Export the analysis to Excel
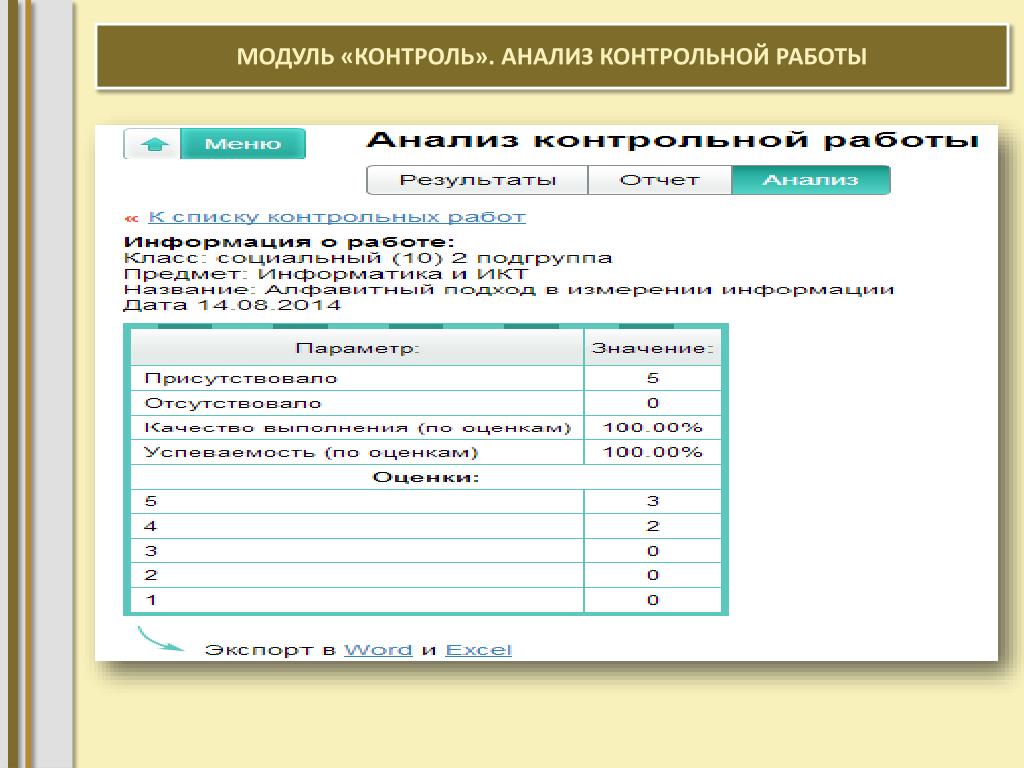The height and width of the screenshot is (768, 1024). 478,650
